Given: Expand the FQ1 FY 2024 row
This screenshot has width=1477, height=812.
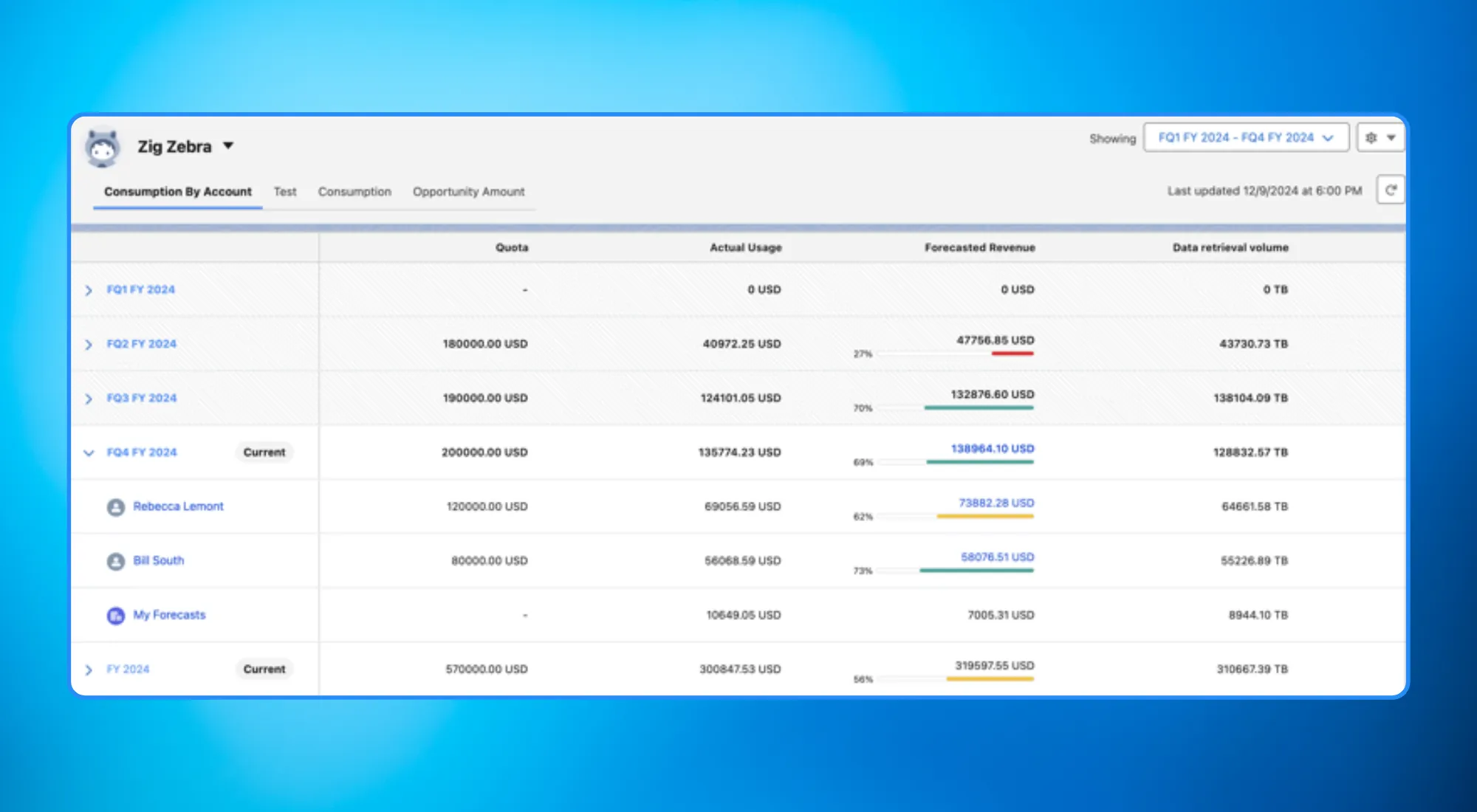Looking at the screenshot, I should (89, 290).
